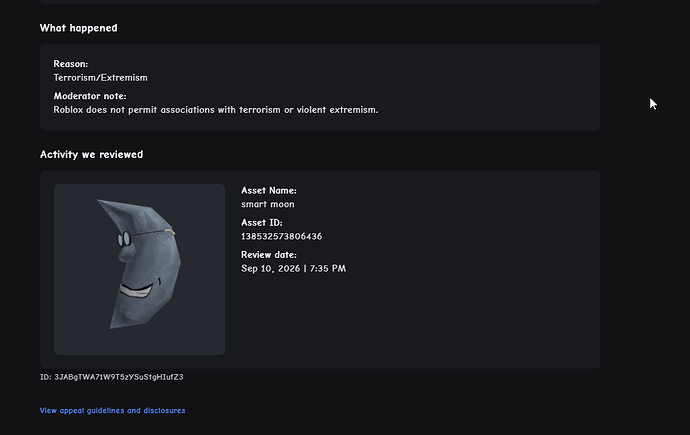
Task: Click the smart moon asset thumbnail
Action: (139, 269)
